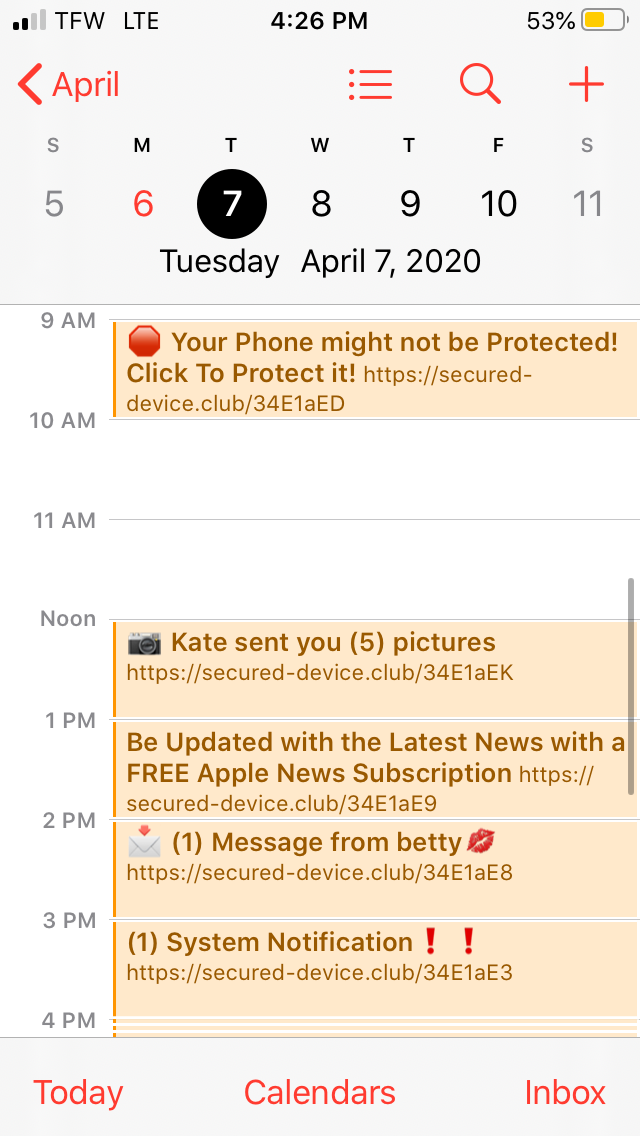Viewport: 640px width, 1136px height.
Task: Add new event with plus icon
Action: (586, 85)
